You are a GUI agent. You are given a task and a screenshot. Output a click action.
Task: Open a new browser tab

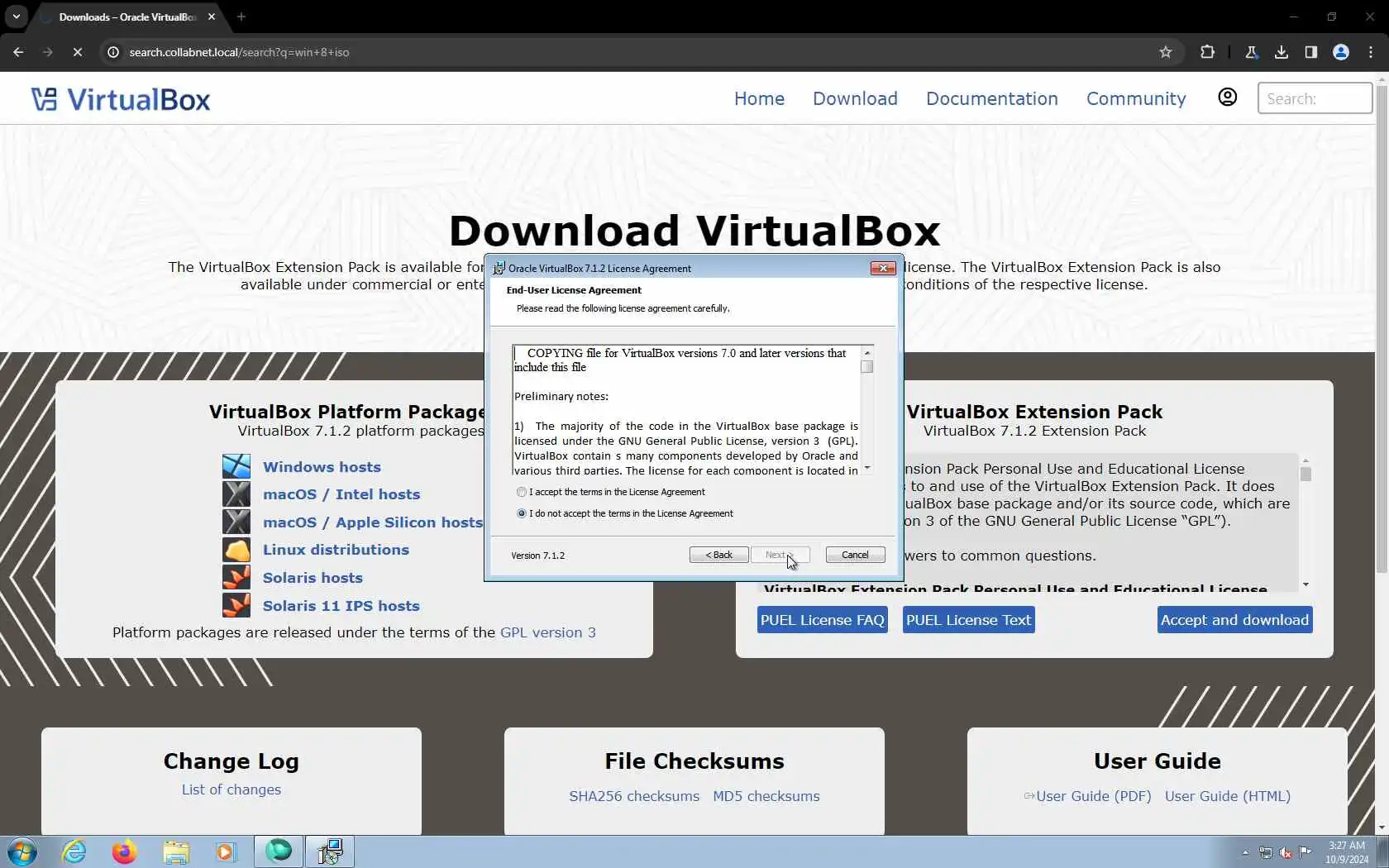(241, 17)
